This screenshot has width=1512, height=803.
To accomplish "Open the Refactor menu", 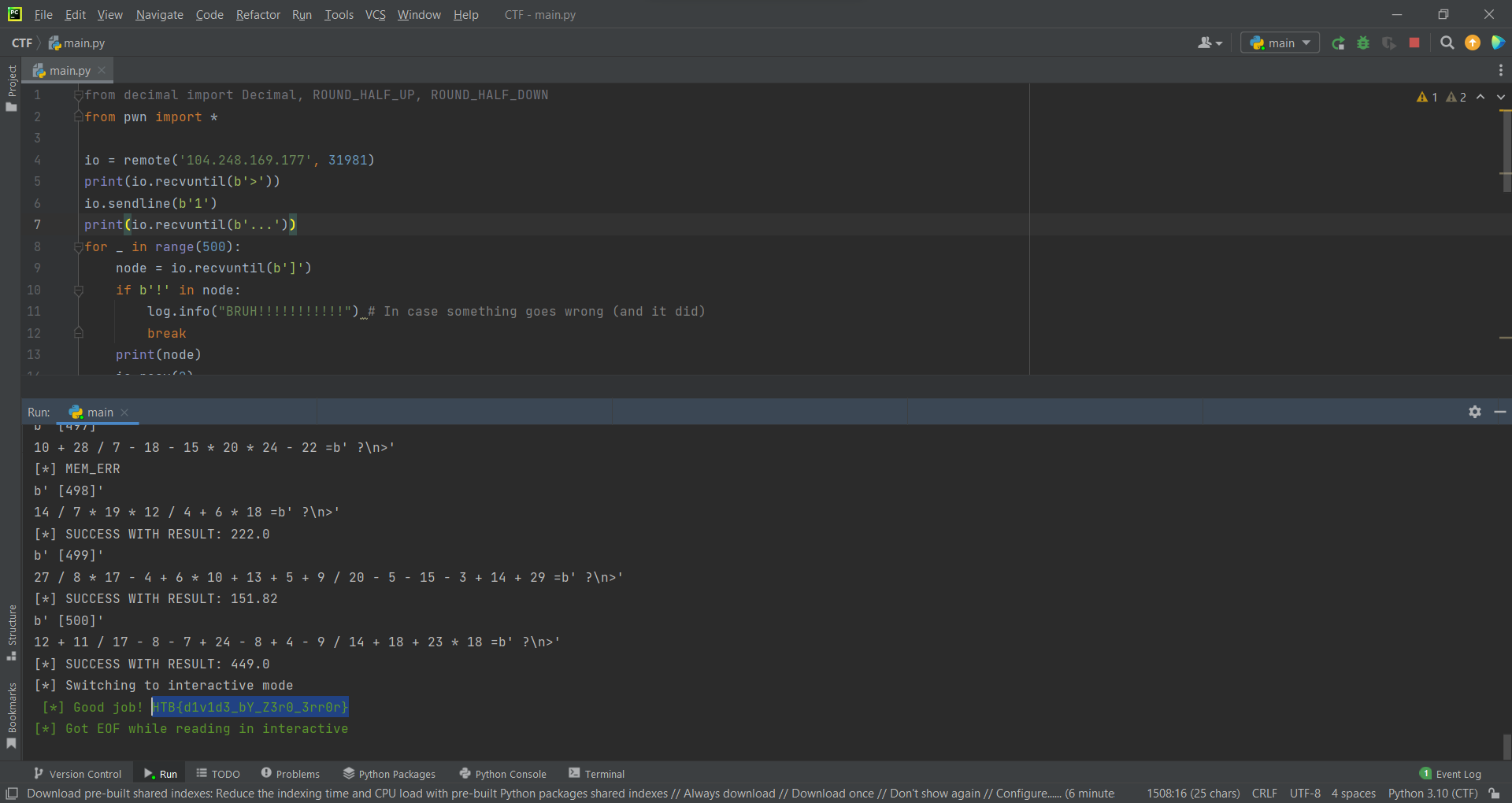I will 258,14.
